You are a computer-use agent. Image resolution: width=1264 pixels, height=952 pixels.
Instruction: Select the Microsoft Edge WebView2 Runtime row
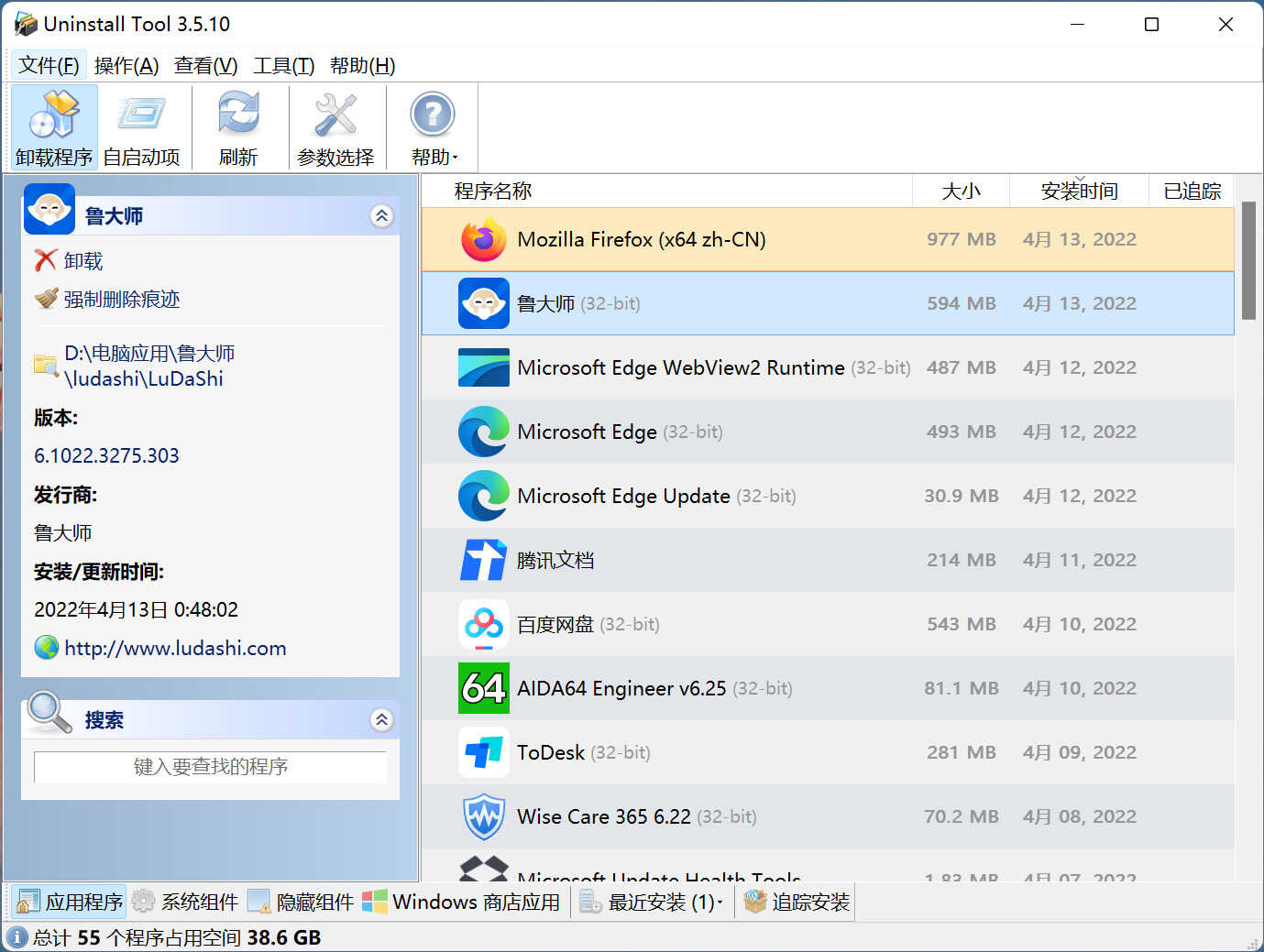[x=828, y=367]
